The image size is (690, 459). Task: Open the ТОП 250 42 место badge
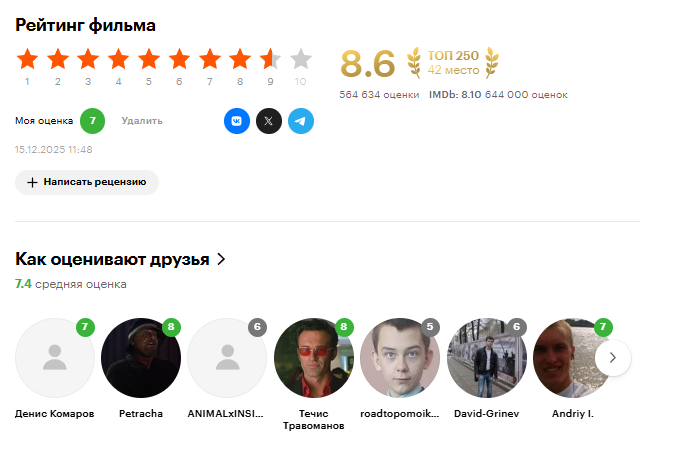453,62
